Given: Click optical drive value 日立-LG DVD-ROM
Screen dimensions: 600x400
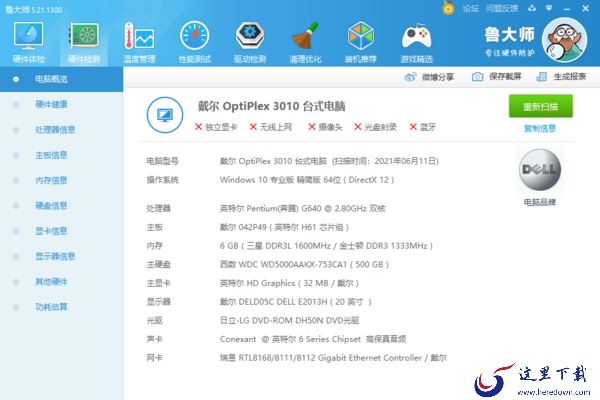Looking at the screenshot, I should pos(289,320).
